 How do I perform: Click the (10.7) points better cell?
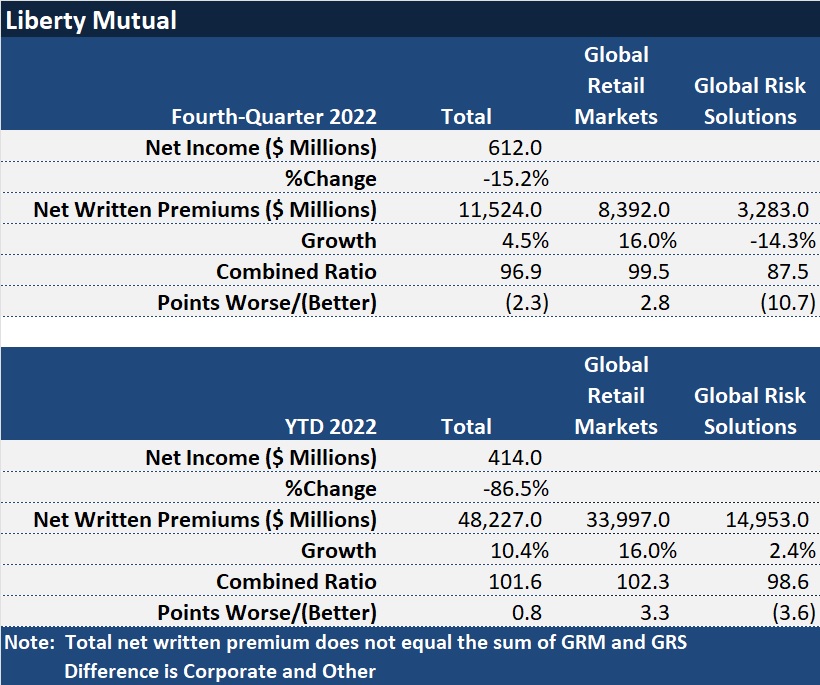781,303
